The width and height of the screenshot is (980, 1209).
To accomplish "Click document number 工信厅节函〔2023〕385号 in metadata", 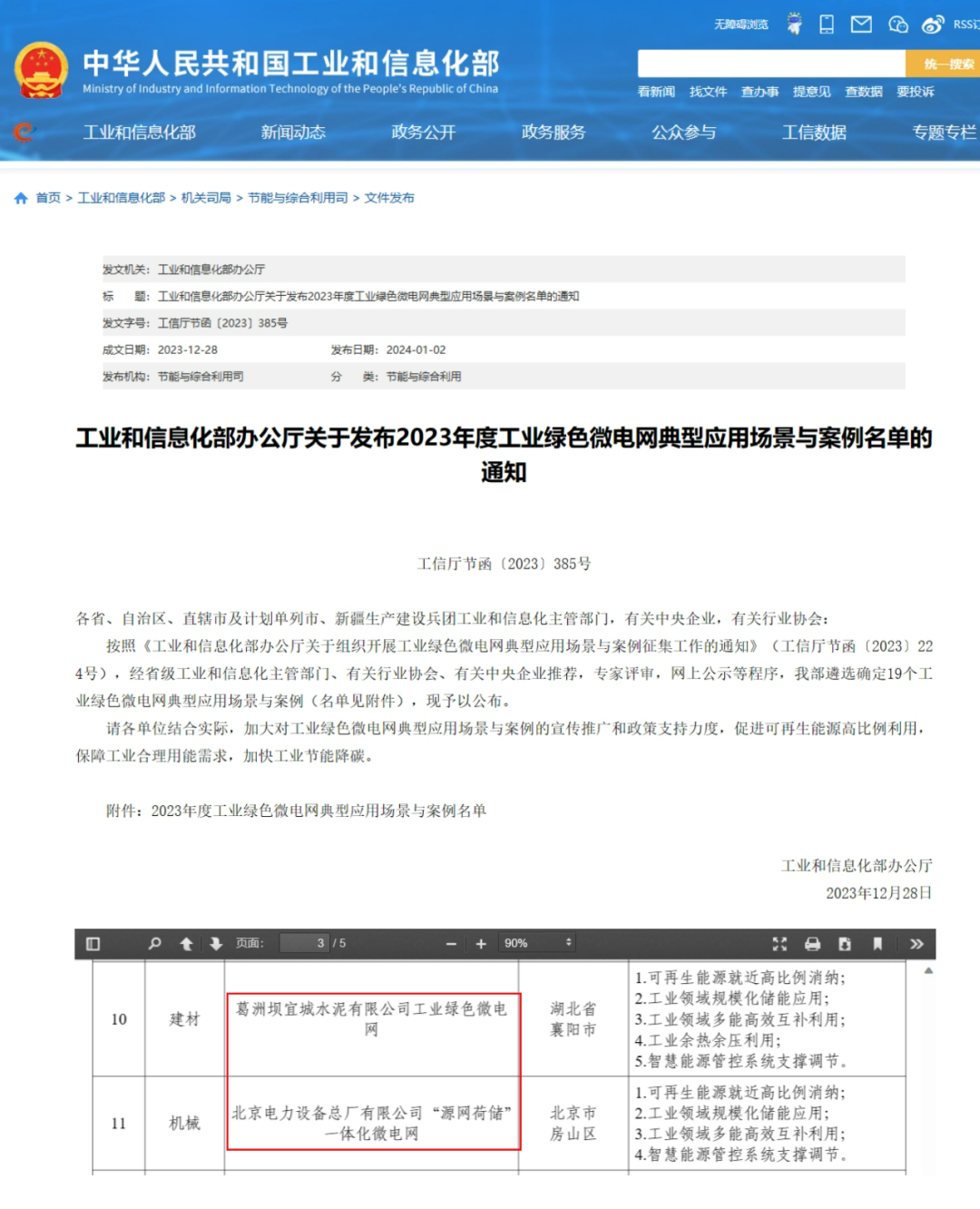I will 222,323.
